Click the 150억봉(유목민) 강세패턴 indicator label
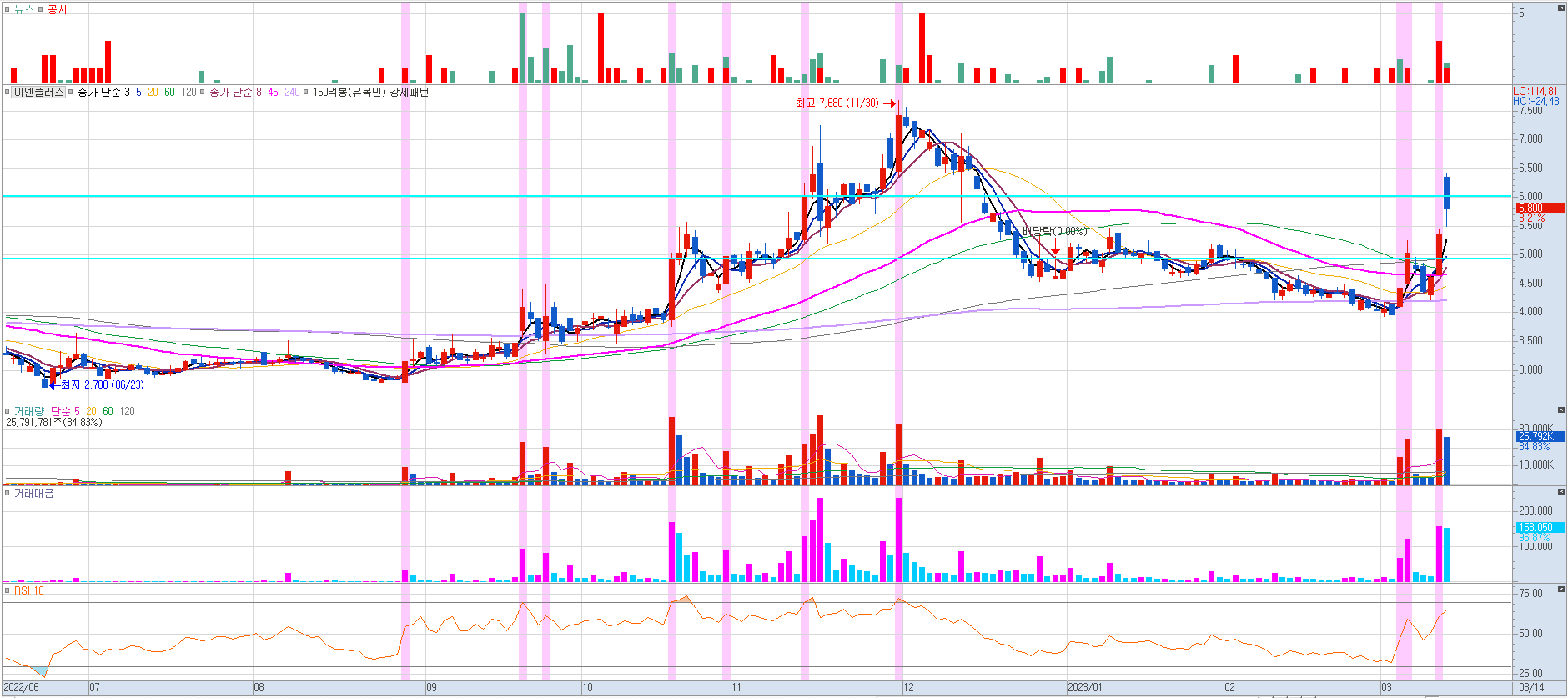This screenshot has height=698, width=1568. 371,92
